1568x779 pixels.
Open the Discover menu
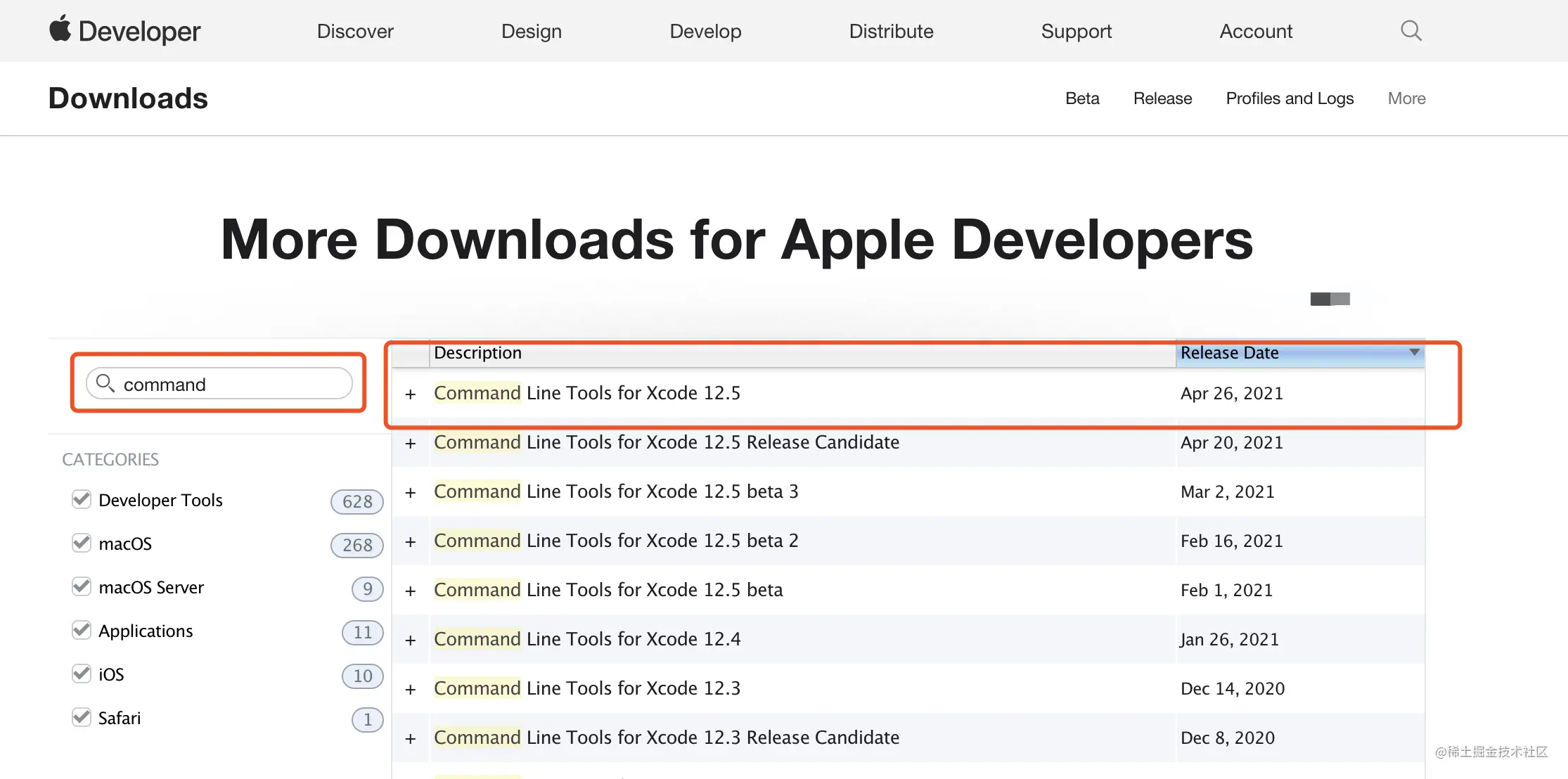(355, 31)
